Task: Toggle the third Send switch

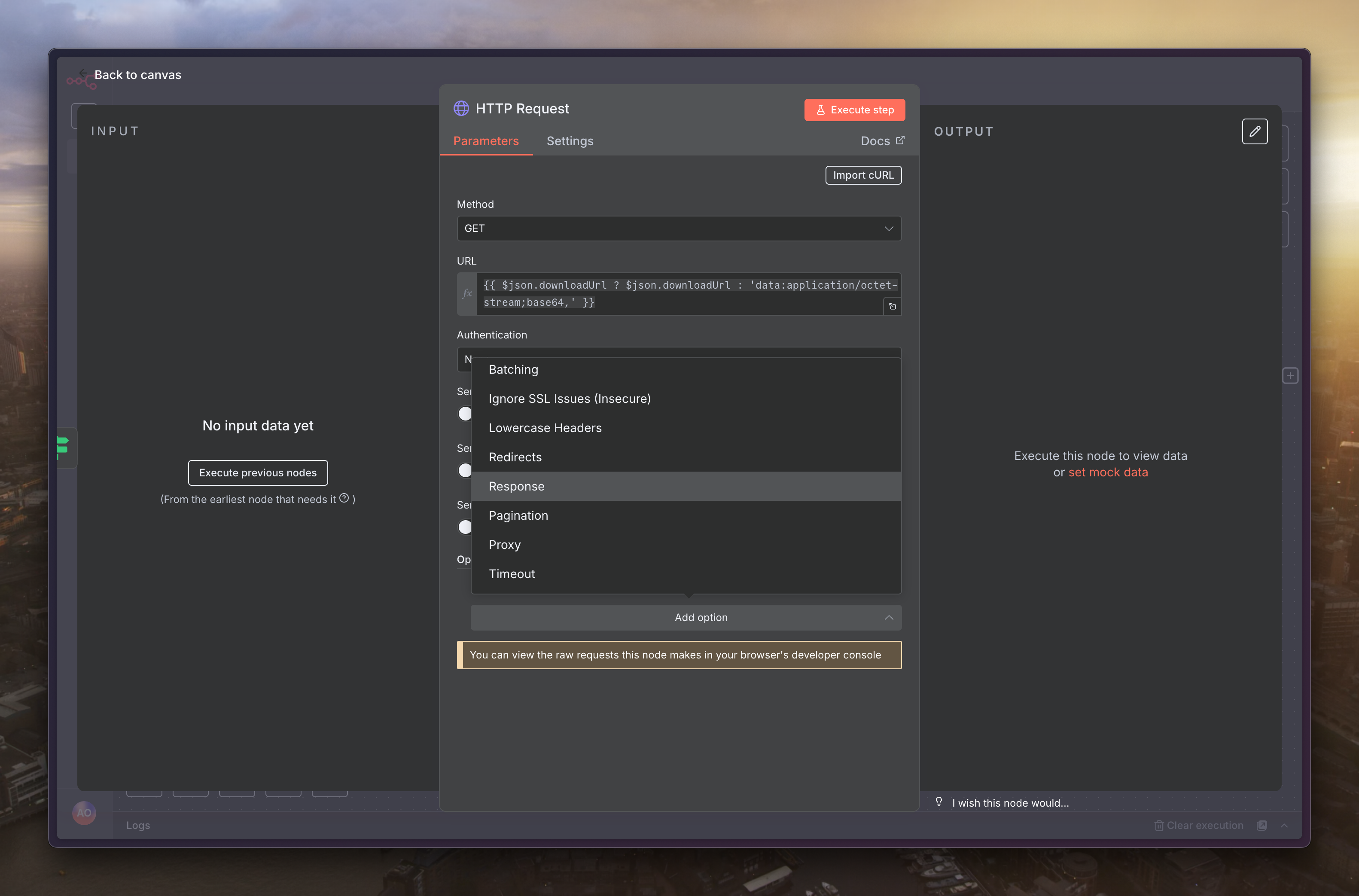Action: tap(465, 527)
